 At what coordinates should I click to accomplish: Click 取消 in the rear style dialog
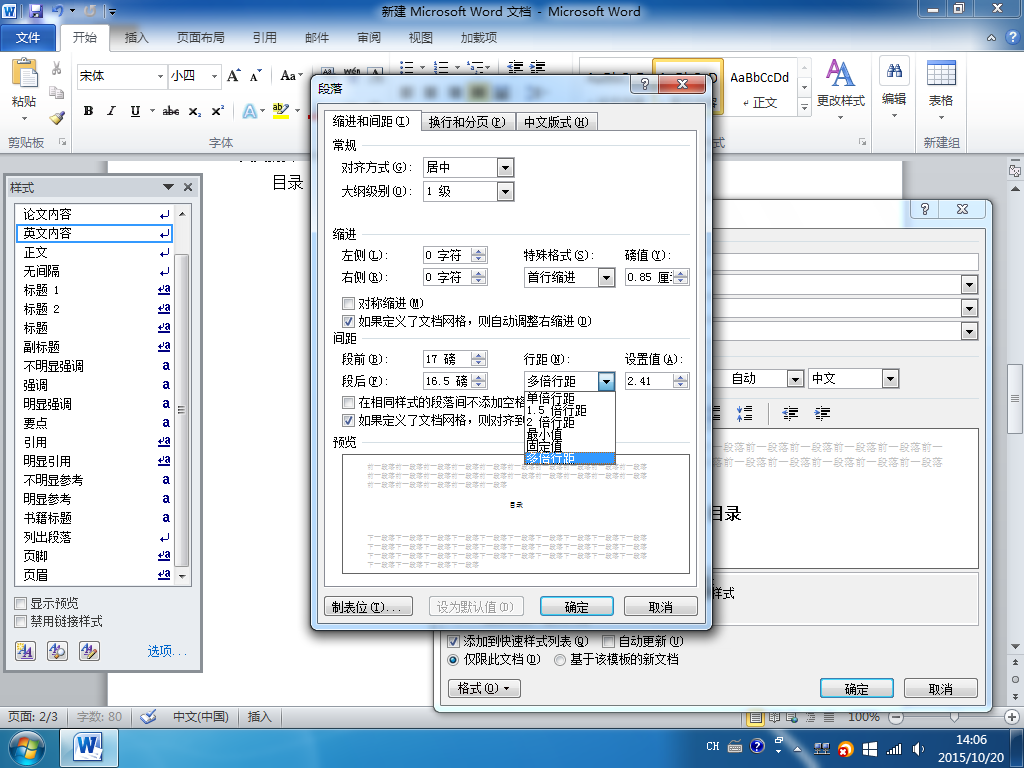tap(940, 688)
